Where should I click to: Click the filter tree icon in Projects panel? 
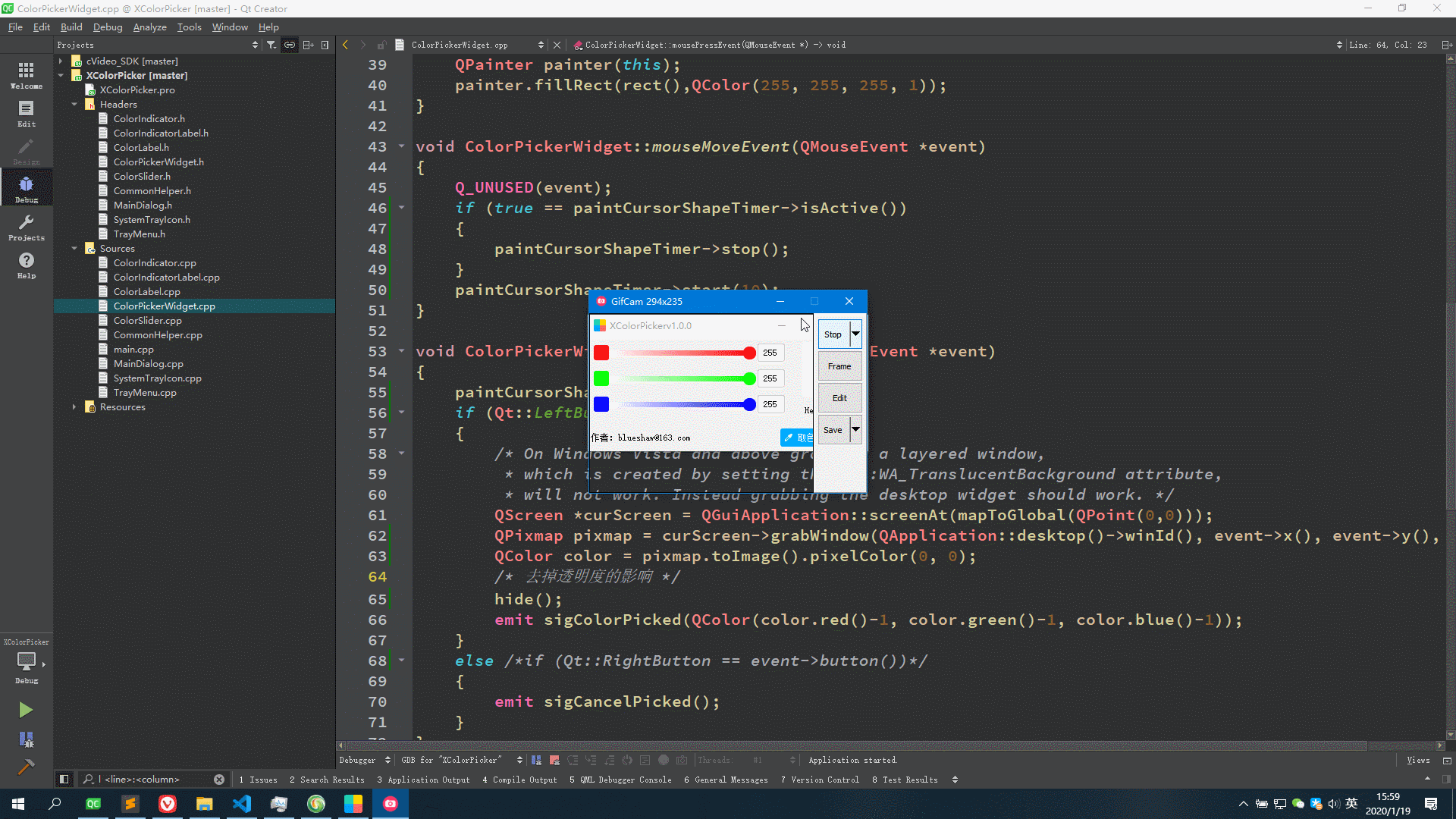pyautogui.click(x=271, y=45)
